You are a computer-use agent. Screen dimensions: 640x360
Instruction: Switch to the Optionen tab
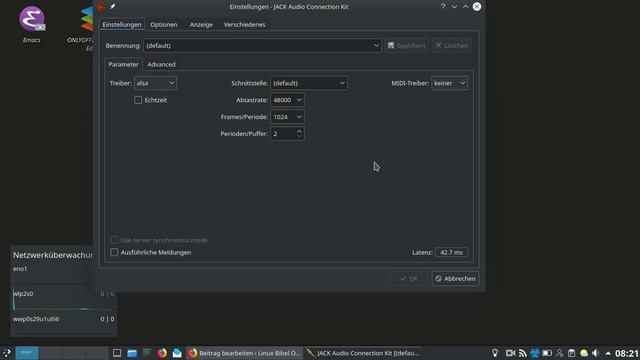pyautogui.click(x=164, y=24)
